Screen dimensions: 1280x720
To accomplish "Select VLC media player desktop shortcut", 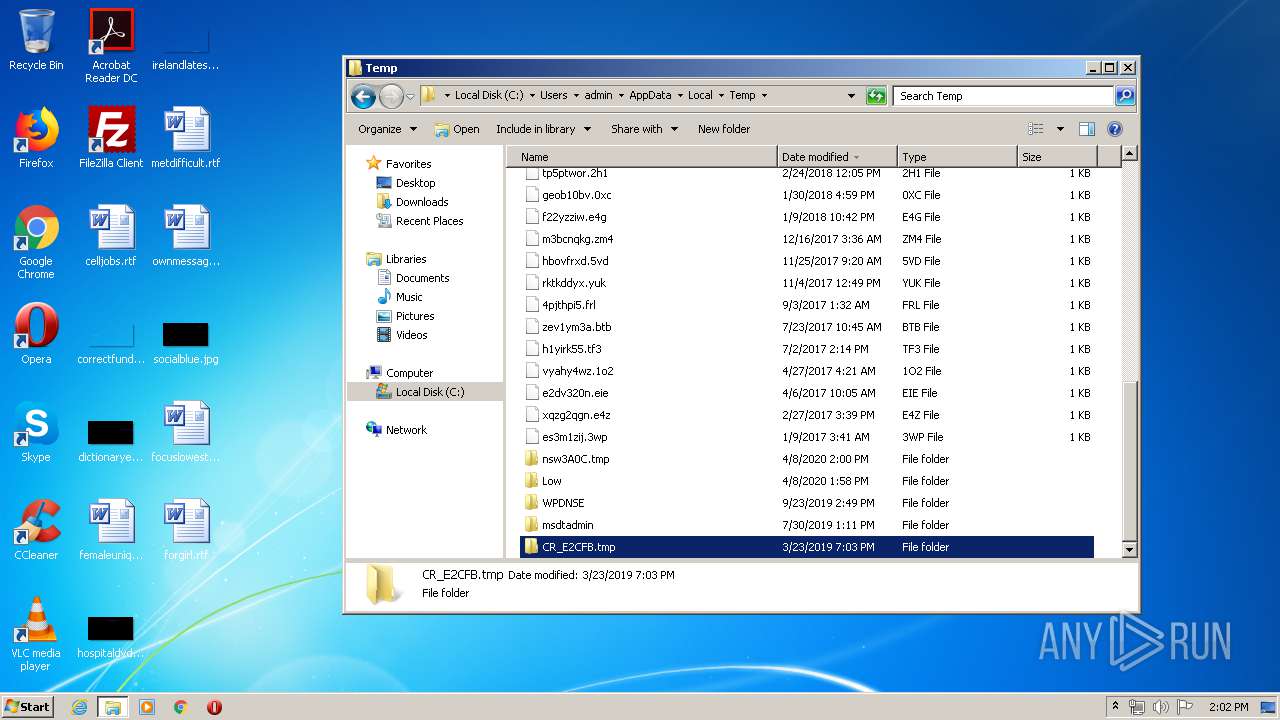I will point(36,634).
